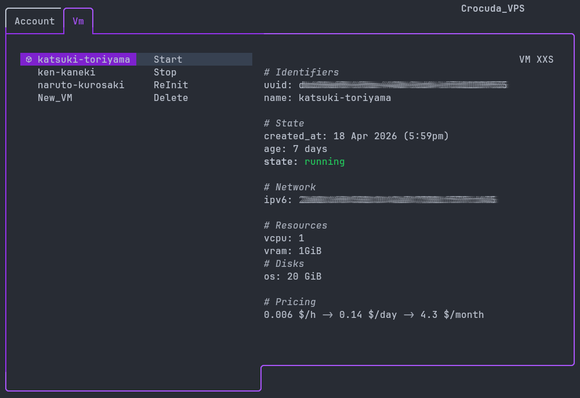
Task: Switch to the Account tab
Action: point(34,21)
